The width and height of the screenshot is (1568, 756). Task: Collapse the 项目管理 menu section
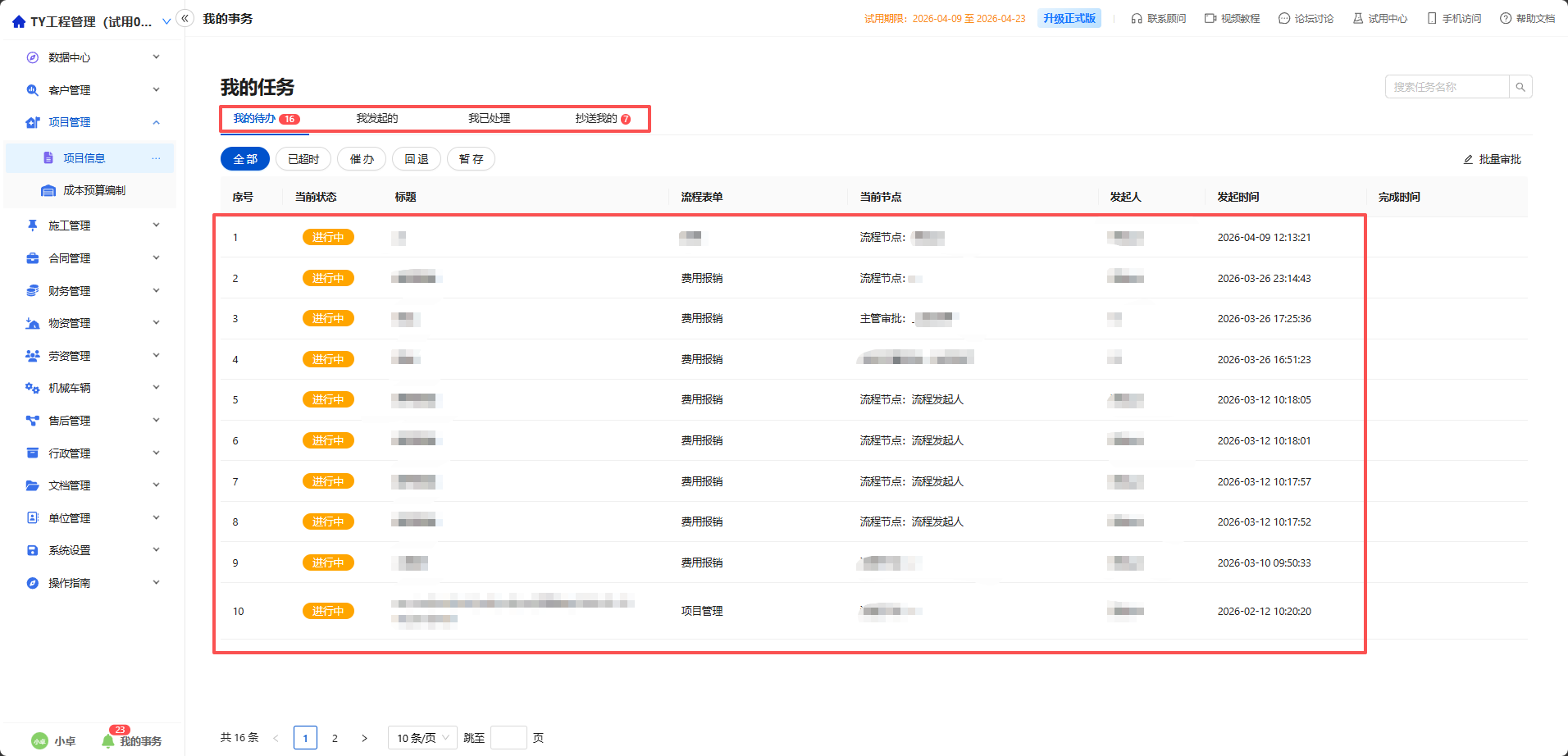[90, 122]
